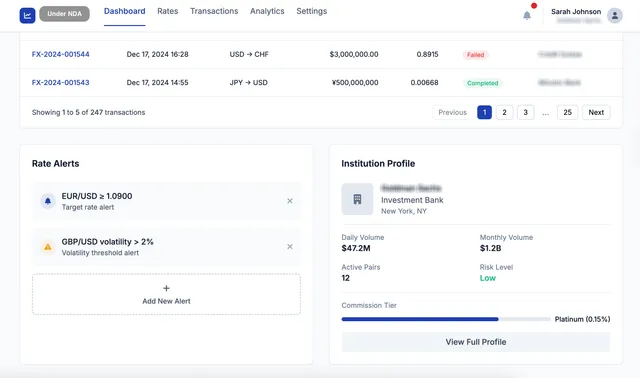
Task: Click the Platinum (0.15%) tier label
Action: click(x=582, y=319)
